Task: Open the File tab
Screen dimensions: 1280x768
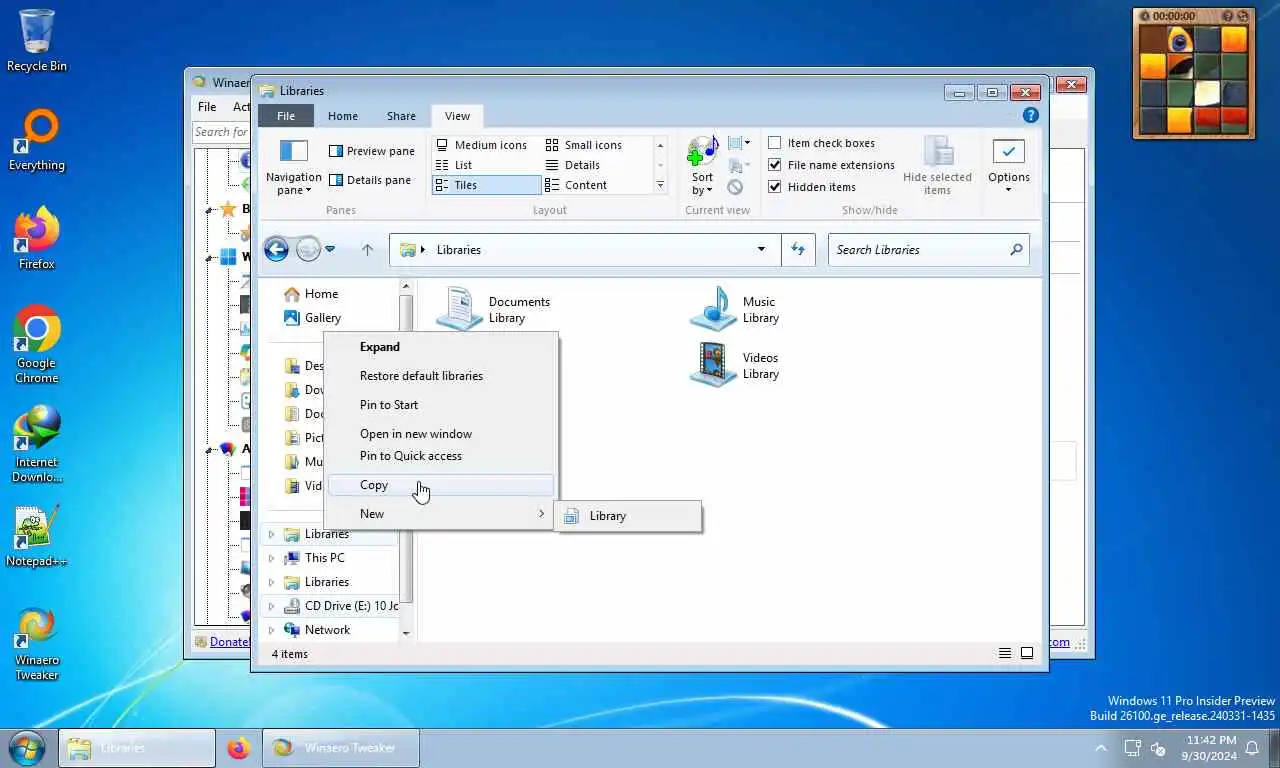Action: 286,116
